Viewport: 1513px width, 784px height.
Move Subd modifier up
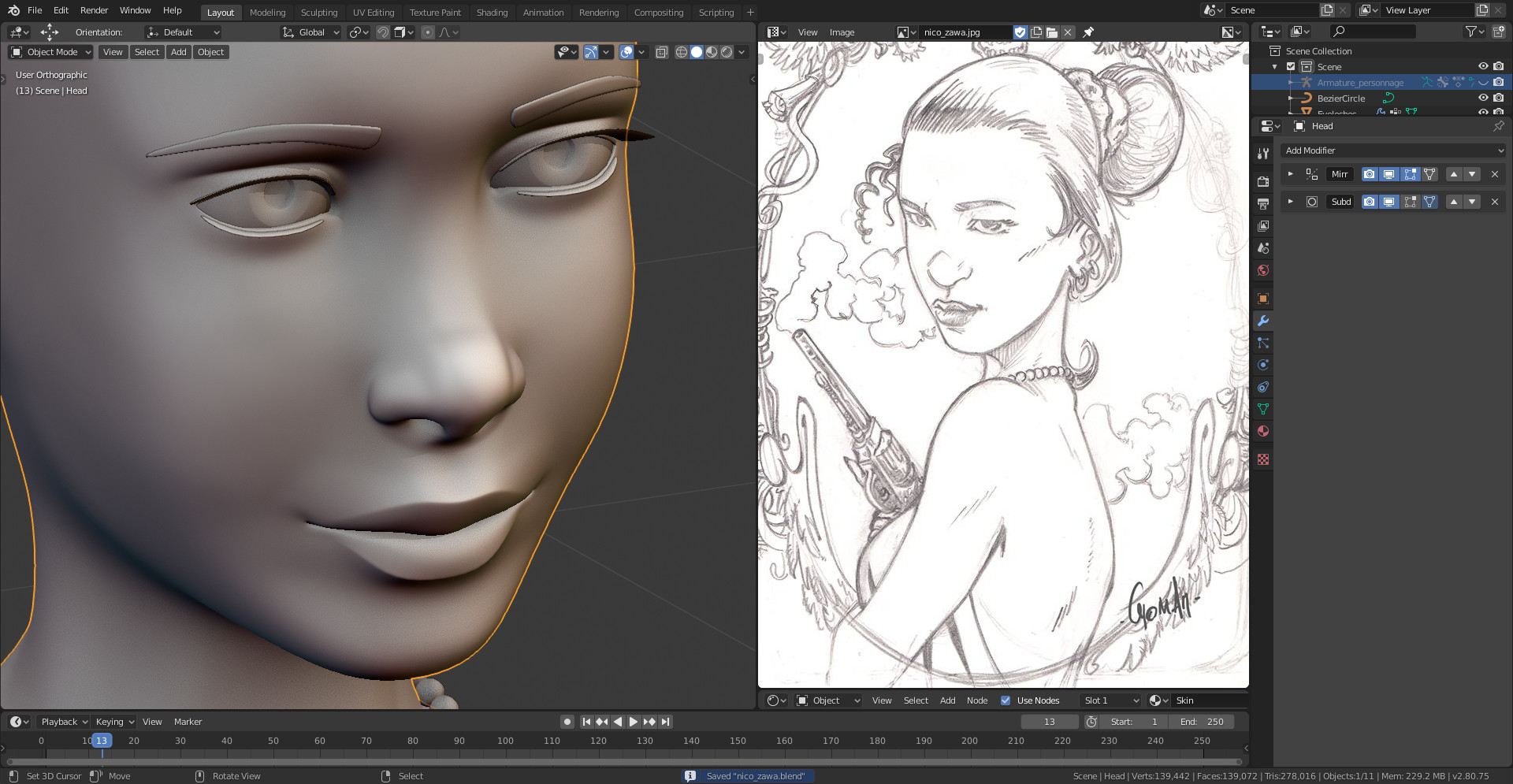[x=1454, y=202]
